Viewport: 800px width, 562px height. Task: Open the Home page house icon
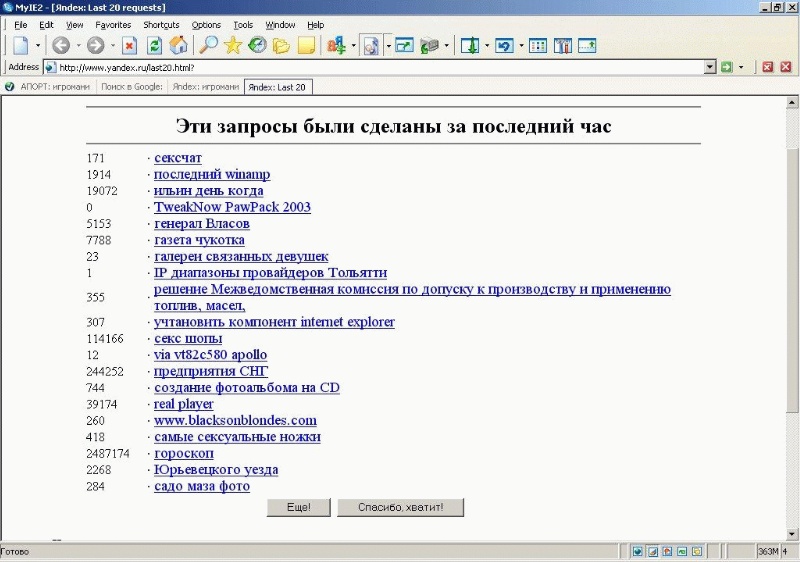179,46
